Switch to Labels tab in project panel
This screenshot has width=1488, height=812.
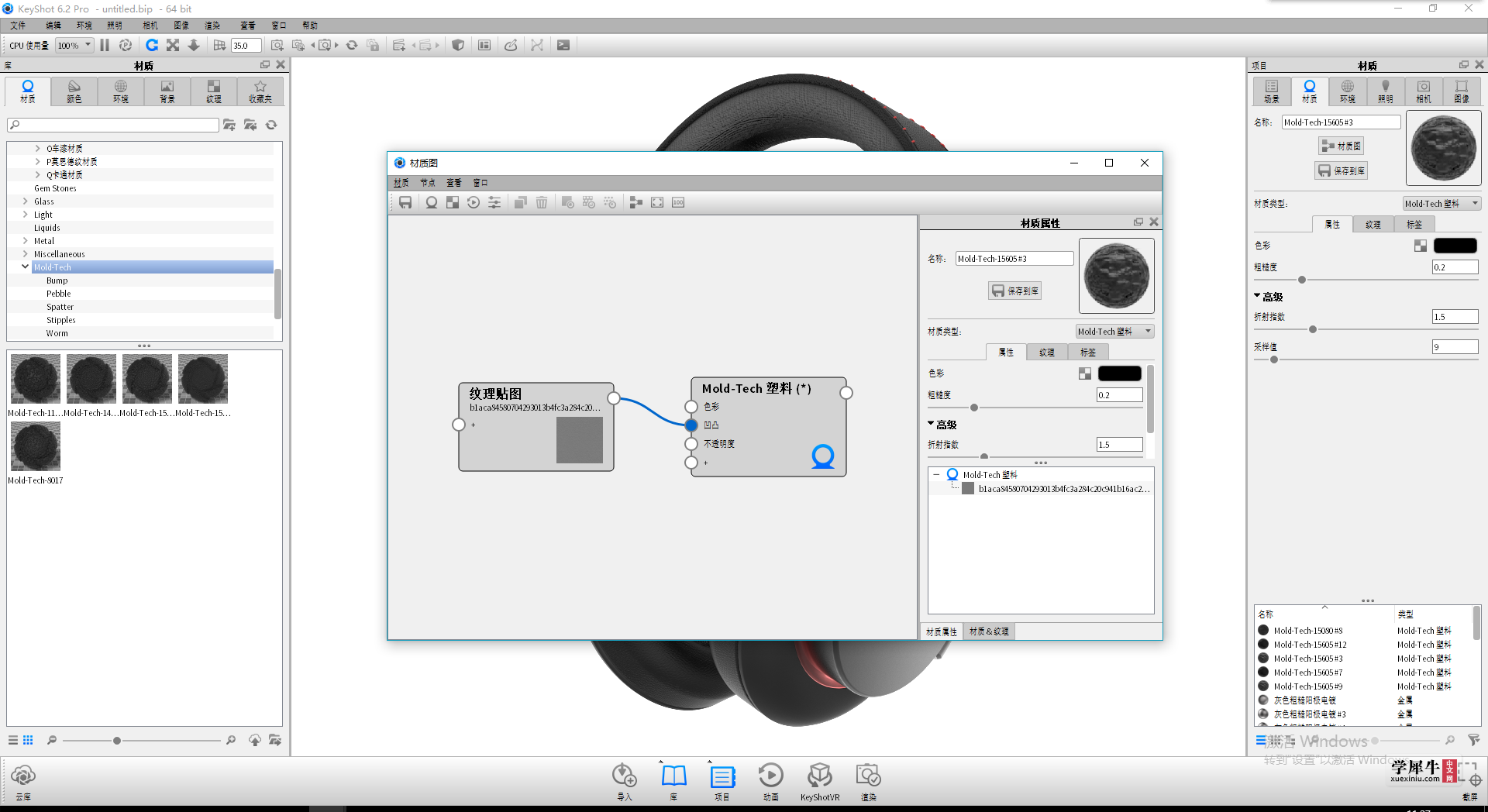tap(1414, 224)
